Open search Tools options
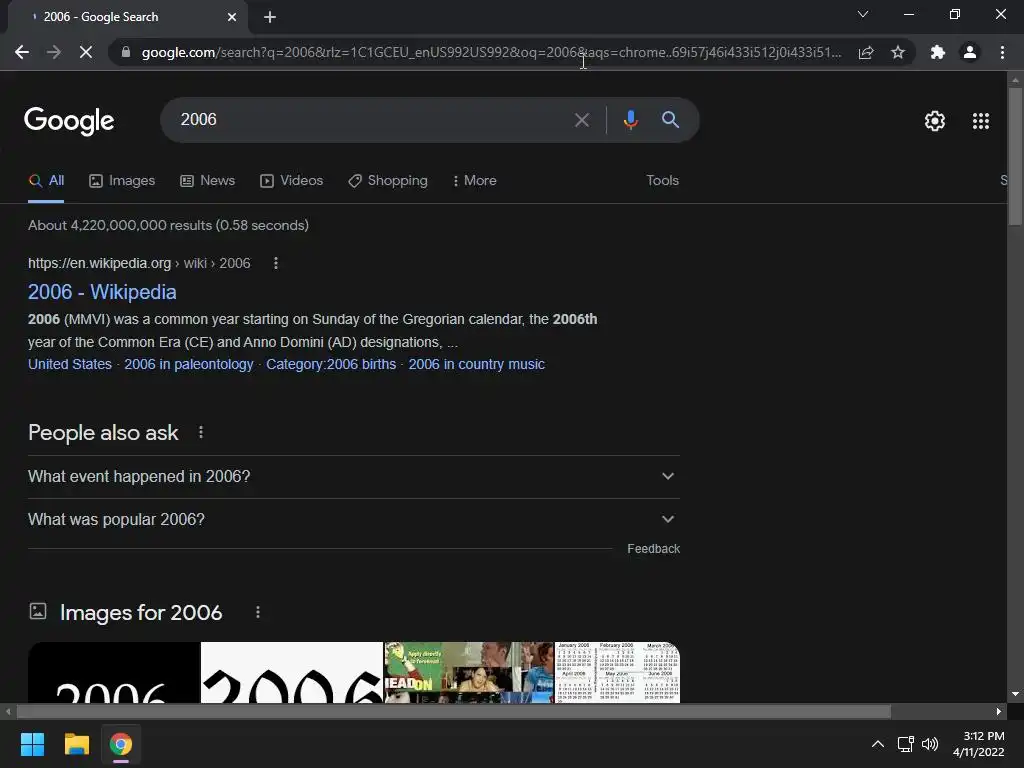Viewport: 1024px width, 768px height. tap(662, 181)
